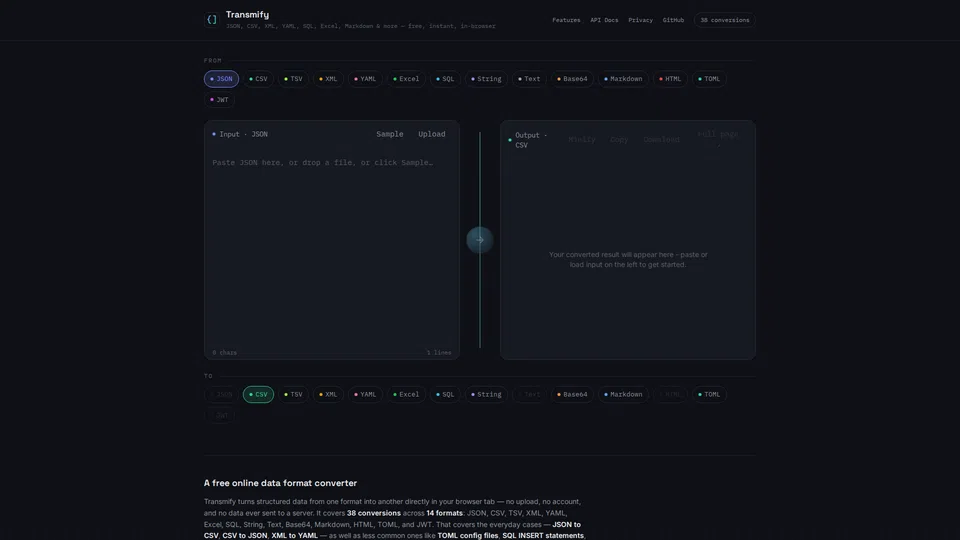Click into the Paste JSON input area

click(x=331, y=248)
